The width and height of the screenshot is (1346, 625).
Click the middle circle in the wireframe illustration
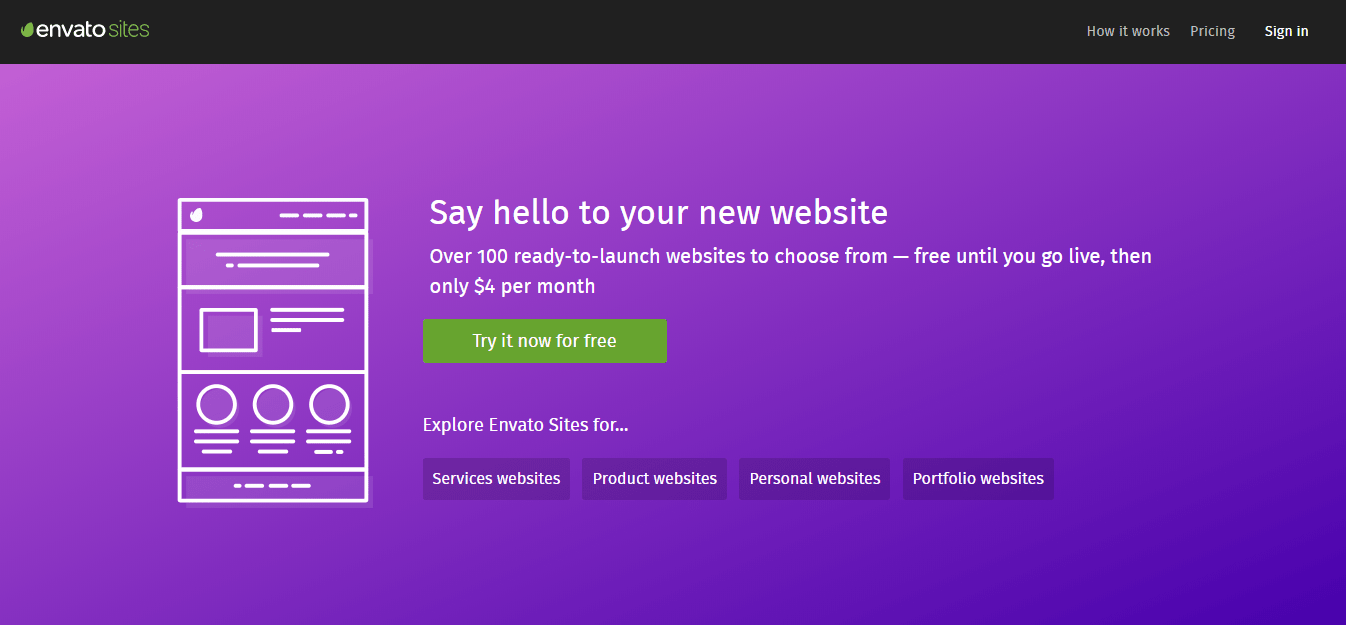click(x=272, y=405)
